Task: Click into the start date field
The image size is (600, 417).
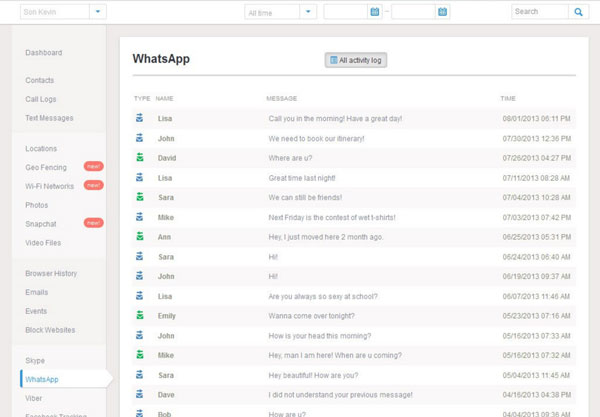Action: point(346,12)
